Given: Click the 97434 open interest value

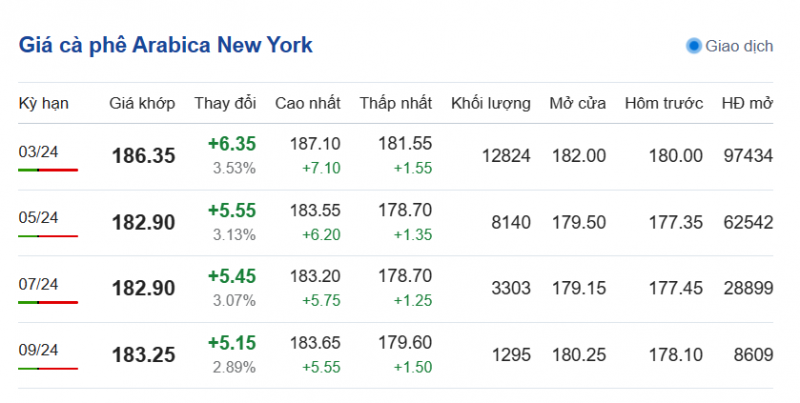Looking at the screenshot, I should coord(747,155).
